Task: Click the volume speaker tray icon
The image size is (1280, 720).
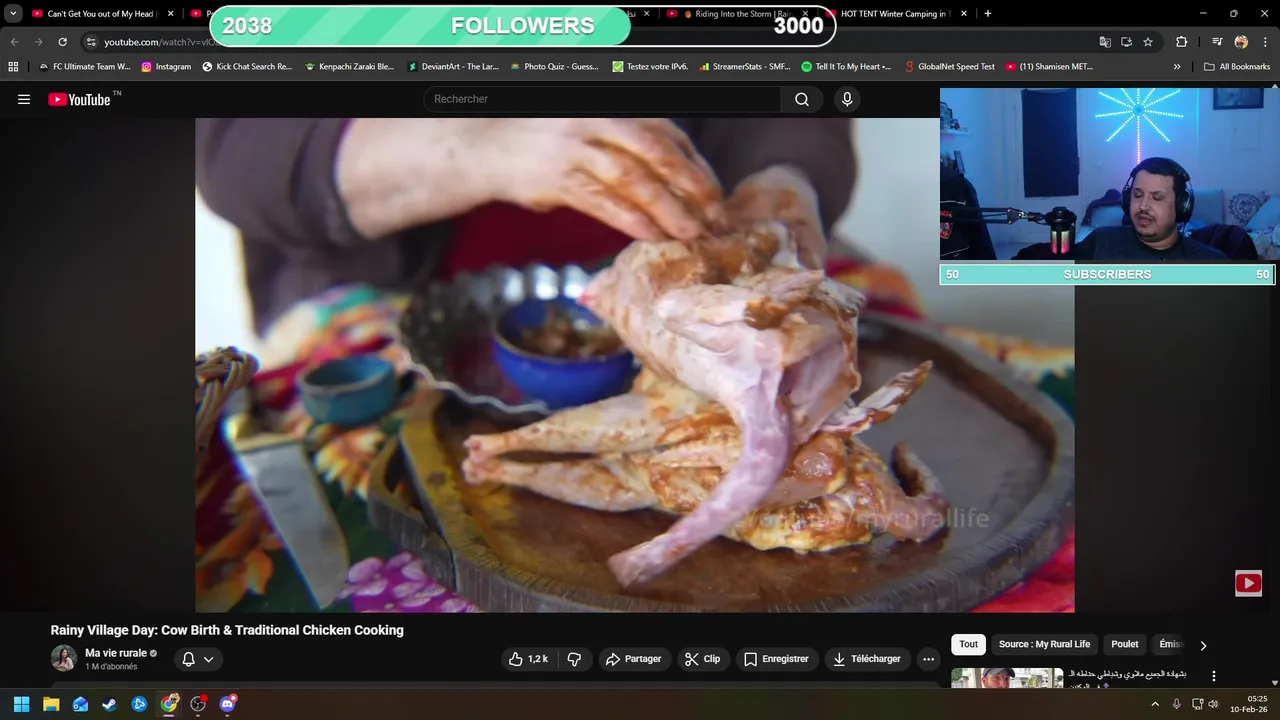Action: 1213,704
